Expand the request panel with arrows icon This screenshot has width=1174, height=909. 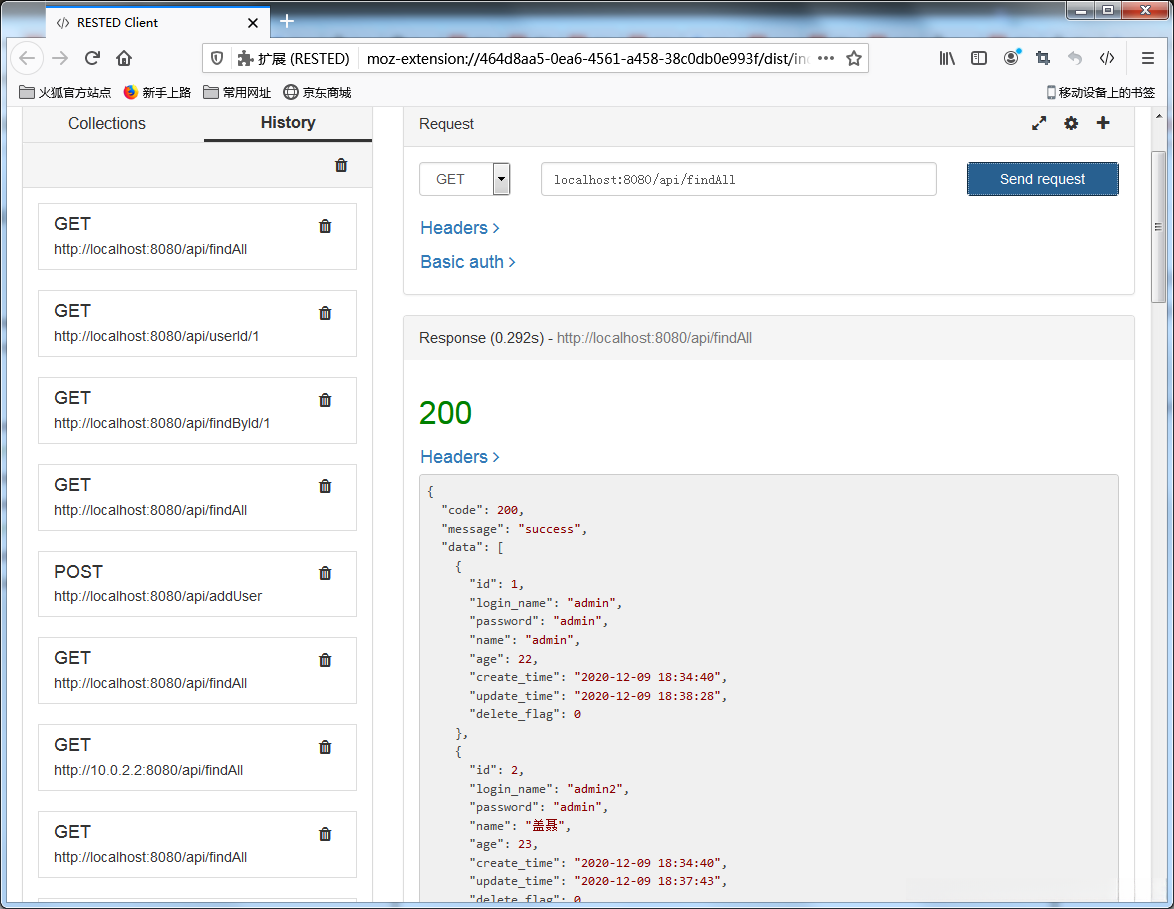[1039, 124]
